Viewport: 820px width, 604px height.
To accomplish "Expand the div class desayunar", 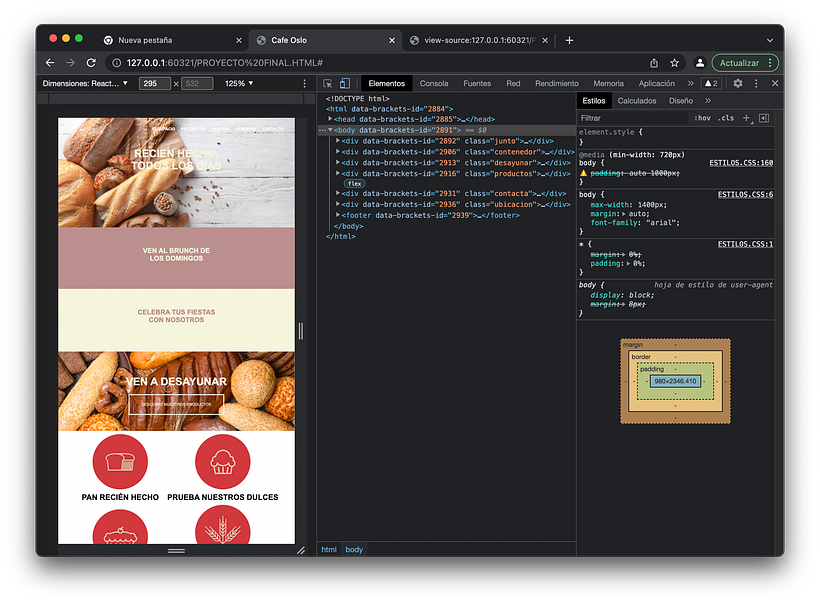I will pos(338,163).
